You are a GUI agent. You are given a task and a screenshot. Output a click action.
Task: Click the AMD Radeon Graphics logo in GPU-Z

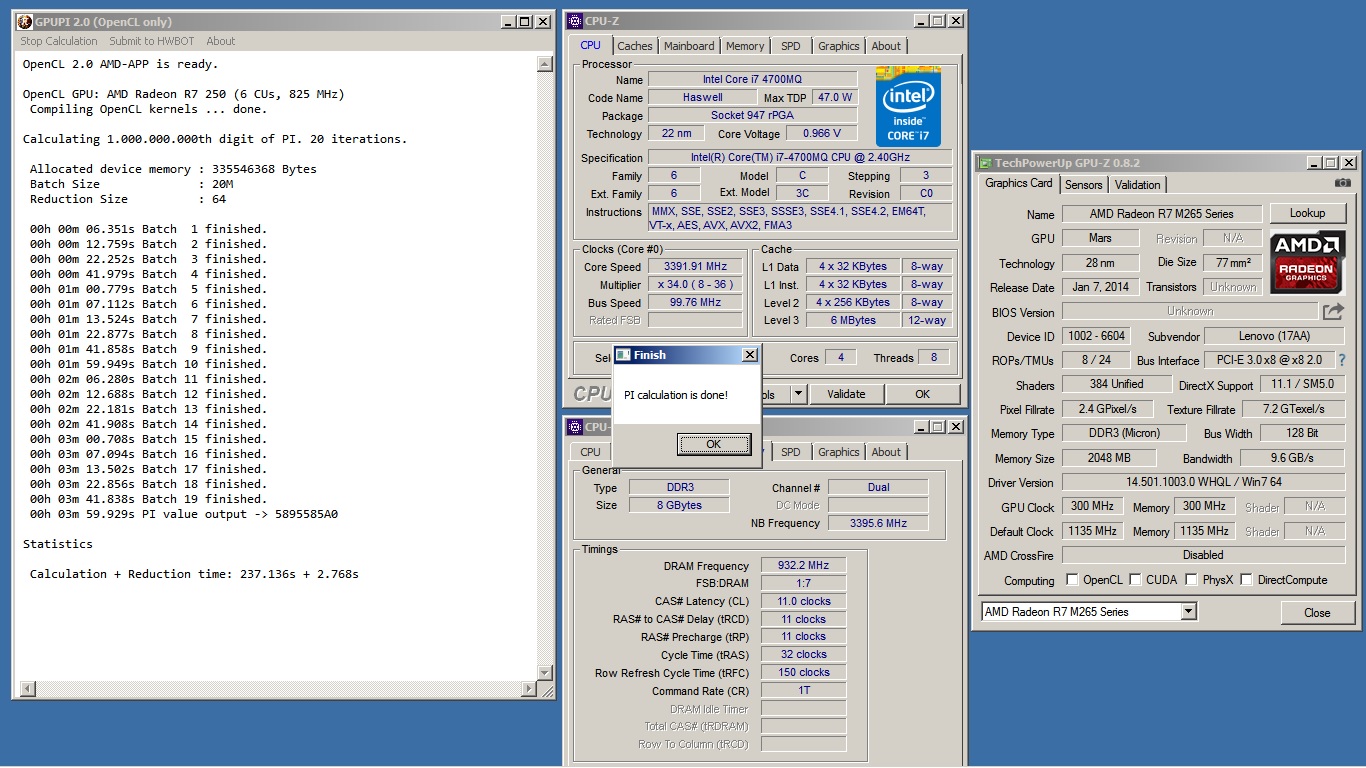[1307, 262]
